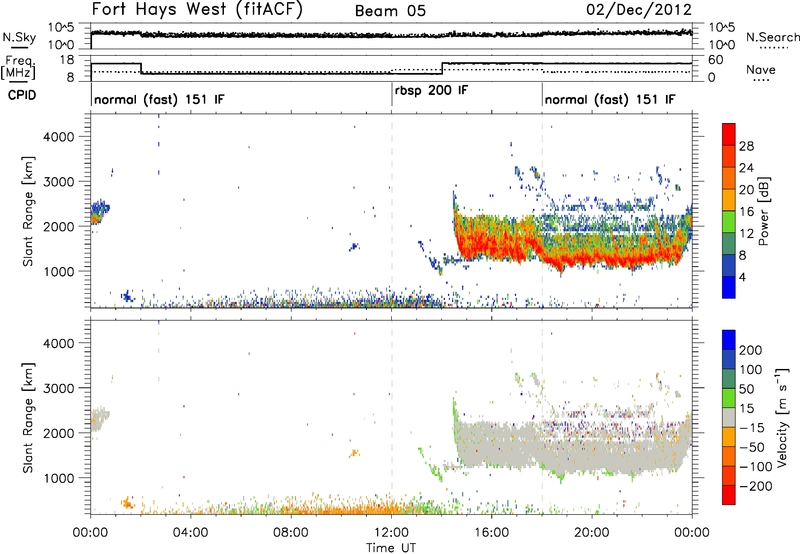Click the "18" tick on the frequency axis
Image resolution: width=800 pixels, height=554 pixels.
pos(67,60)
